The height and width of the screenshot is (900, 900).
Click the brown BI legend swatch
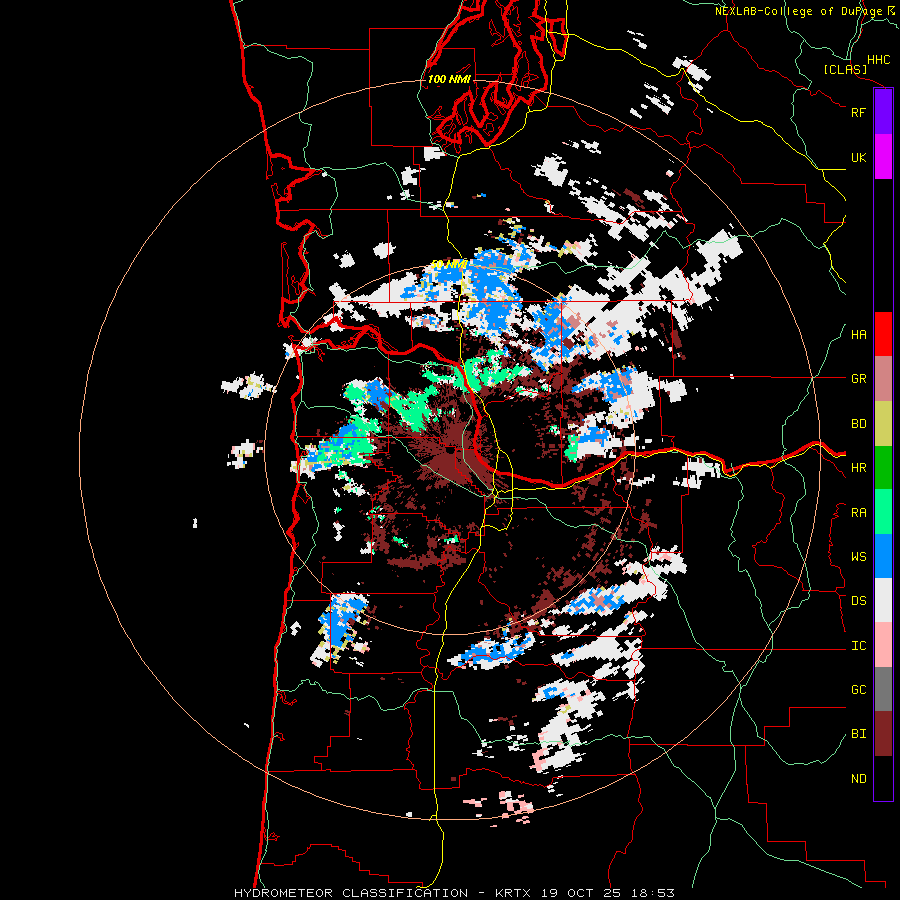click(x=883, y=734)
